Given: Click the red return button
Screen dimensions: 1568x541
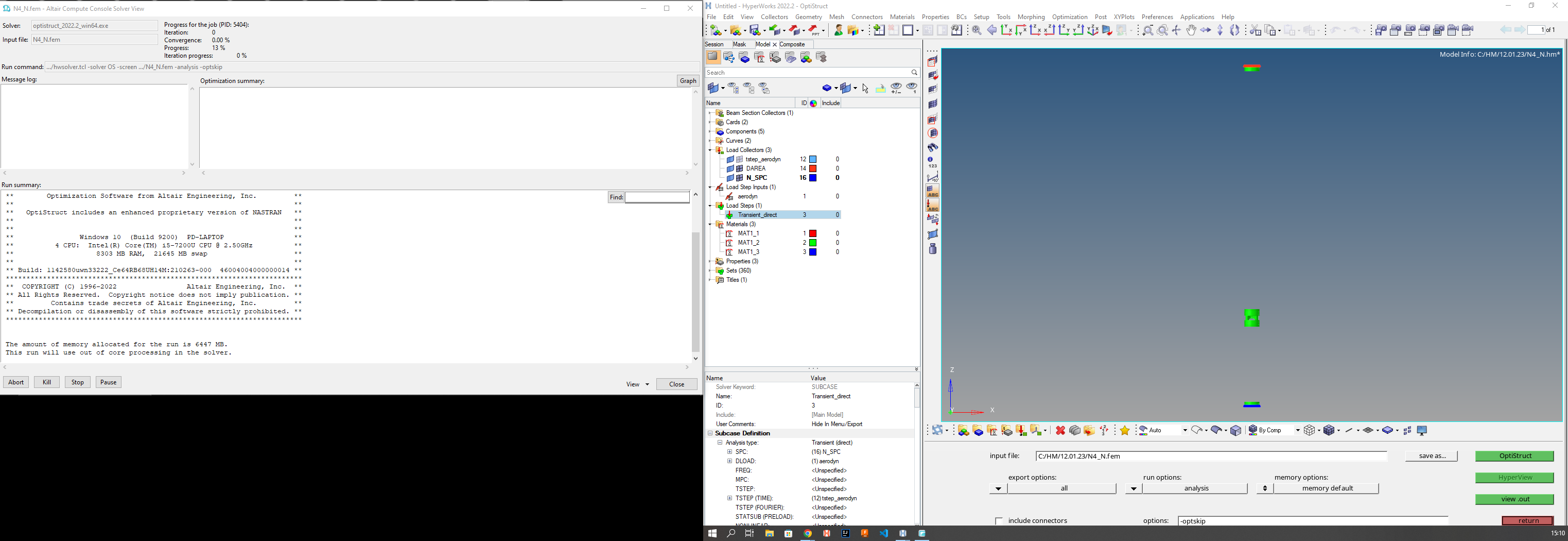Looking at the screenshot, I should coord(1527,521).
